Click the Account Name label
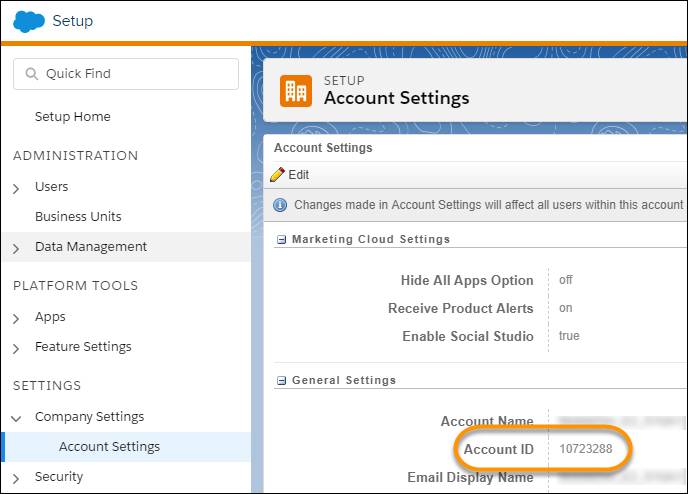688x494 pixels. tap(487, 421)
